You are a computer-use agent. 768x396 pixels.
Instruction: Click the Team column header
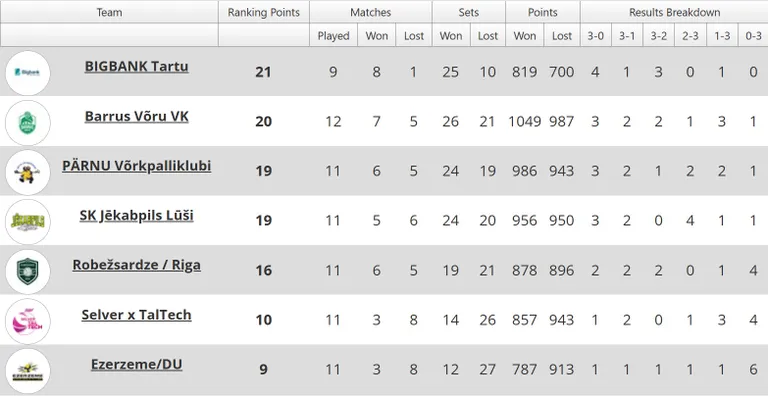[109, 12]
